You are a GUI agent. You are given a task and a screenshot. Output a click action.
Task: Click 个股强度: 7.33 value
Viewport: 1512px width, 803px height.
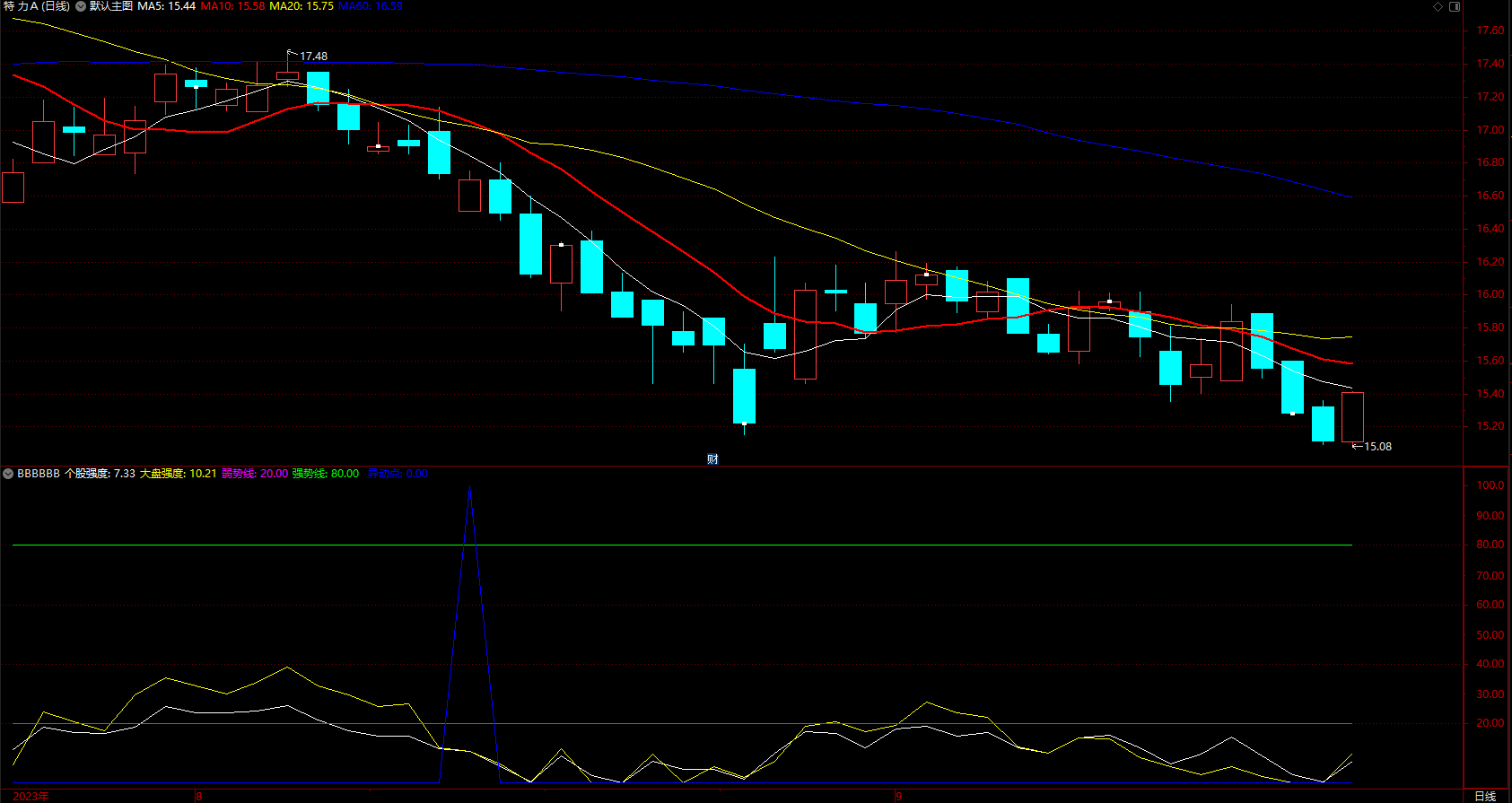(x=100, y=473)
